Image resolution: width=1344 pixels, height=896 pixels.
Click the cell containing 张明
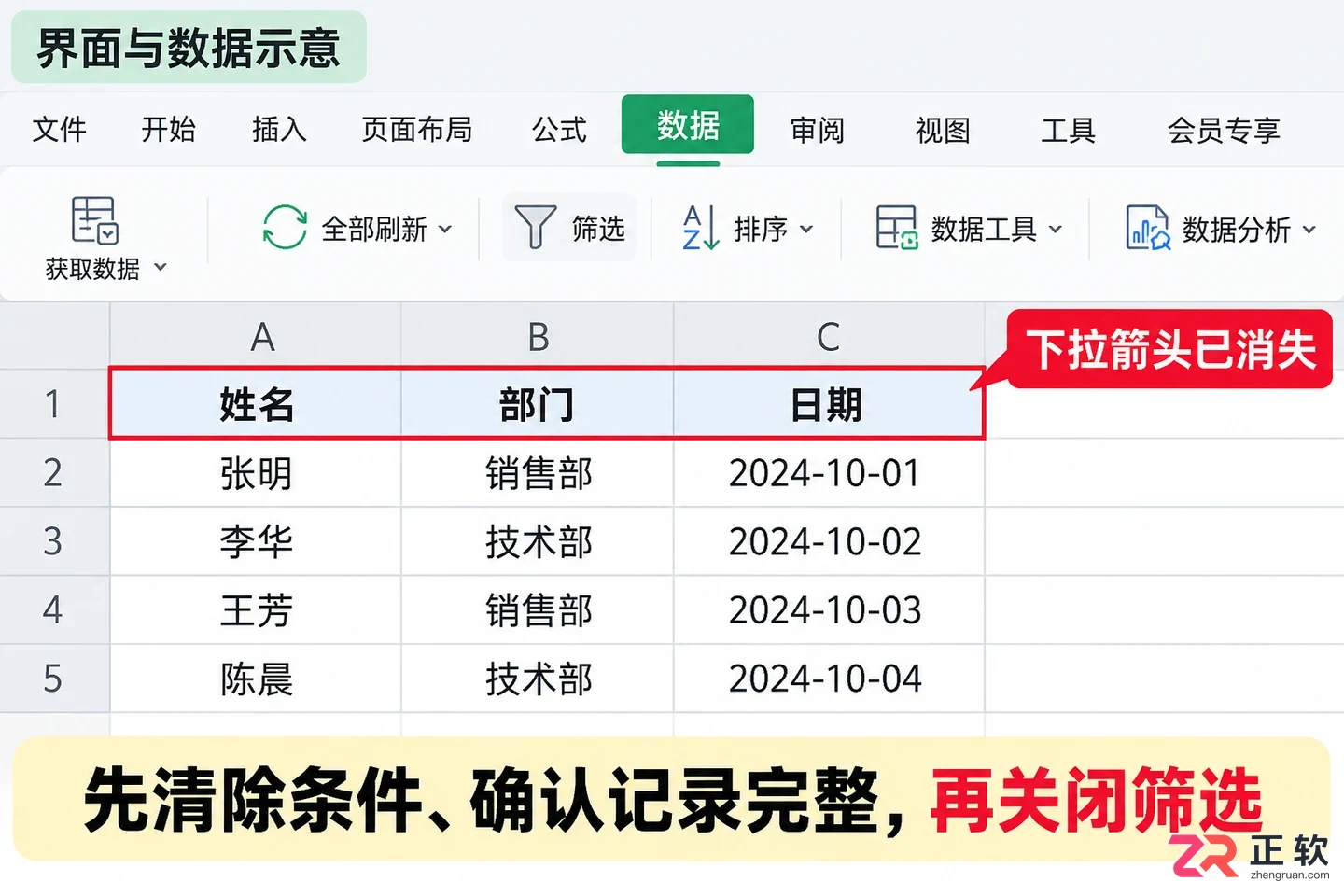(256, 473)
